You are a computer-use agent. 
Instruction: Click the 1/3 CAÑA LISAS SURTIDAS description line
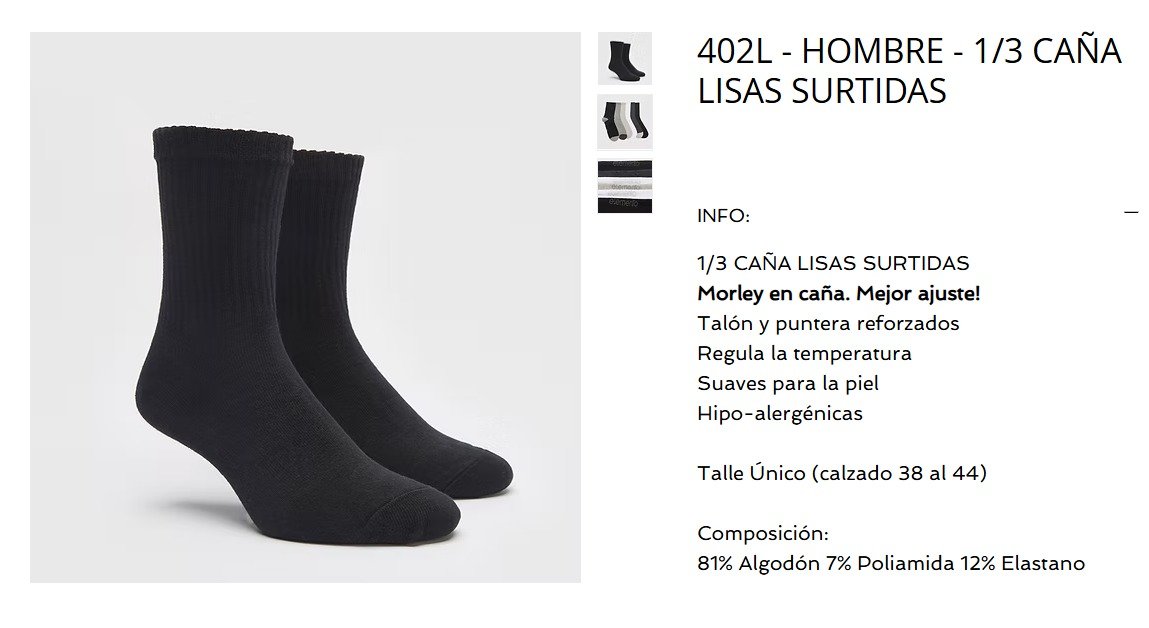click(x=833, y=263)
